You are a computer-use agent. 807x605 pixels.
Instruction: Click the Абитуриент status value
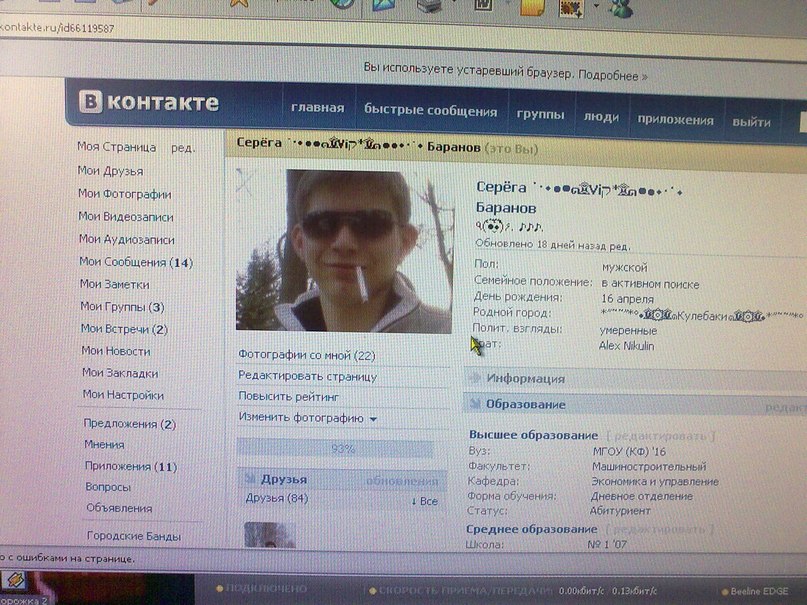(620, 511)
